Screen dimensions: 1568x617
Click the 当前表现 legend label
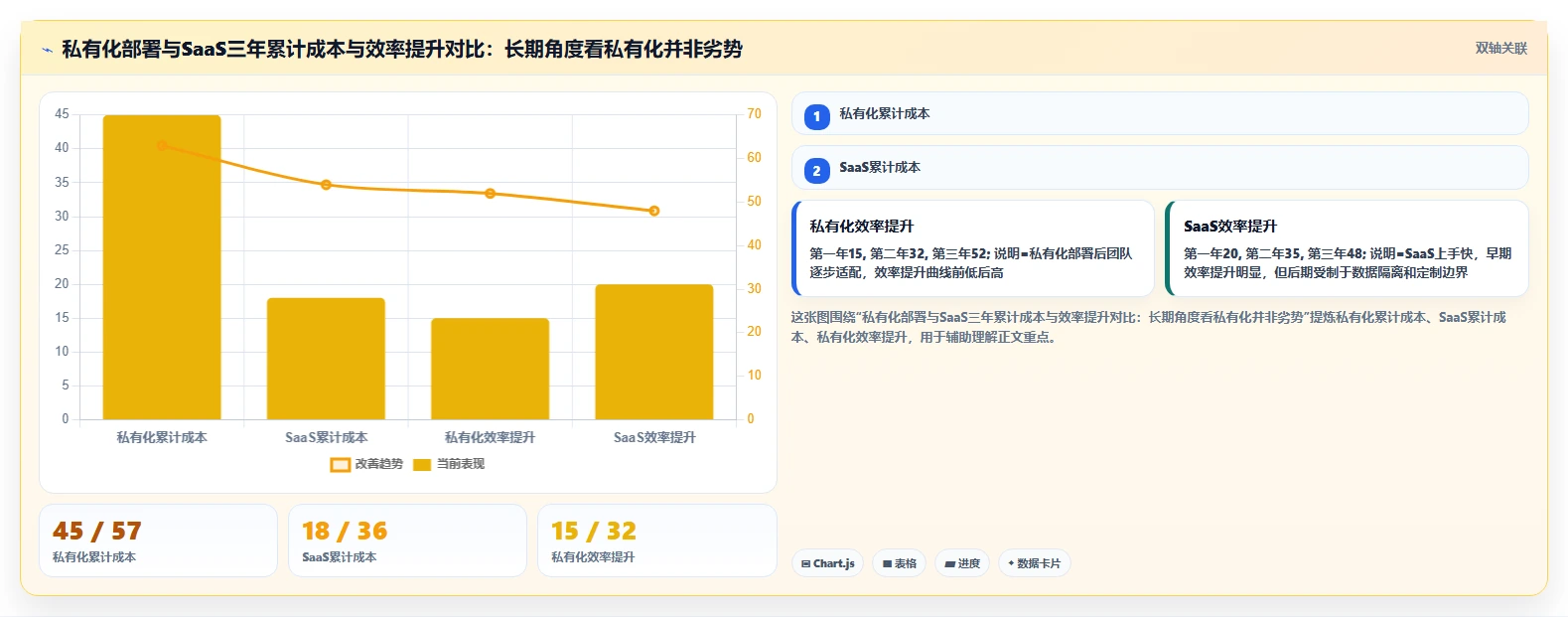pos(461,464)
